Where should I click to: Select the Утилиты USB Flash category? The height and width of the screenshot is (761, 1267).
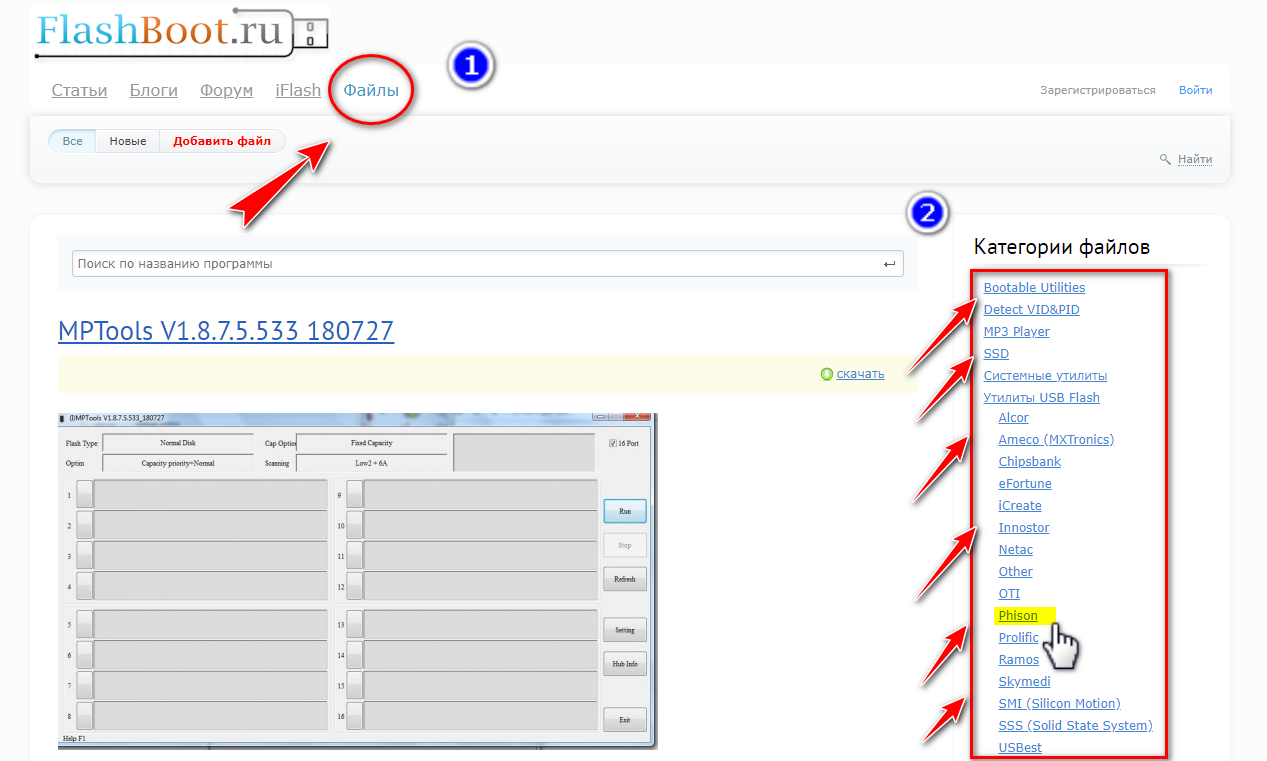pos(1041,397)
